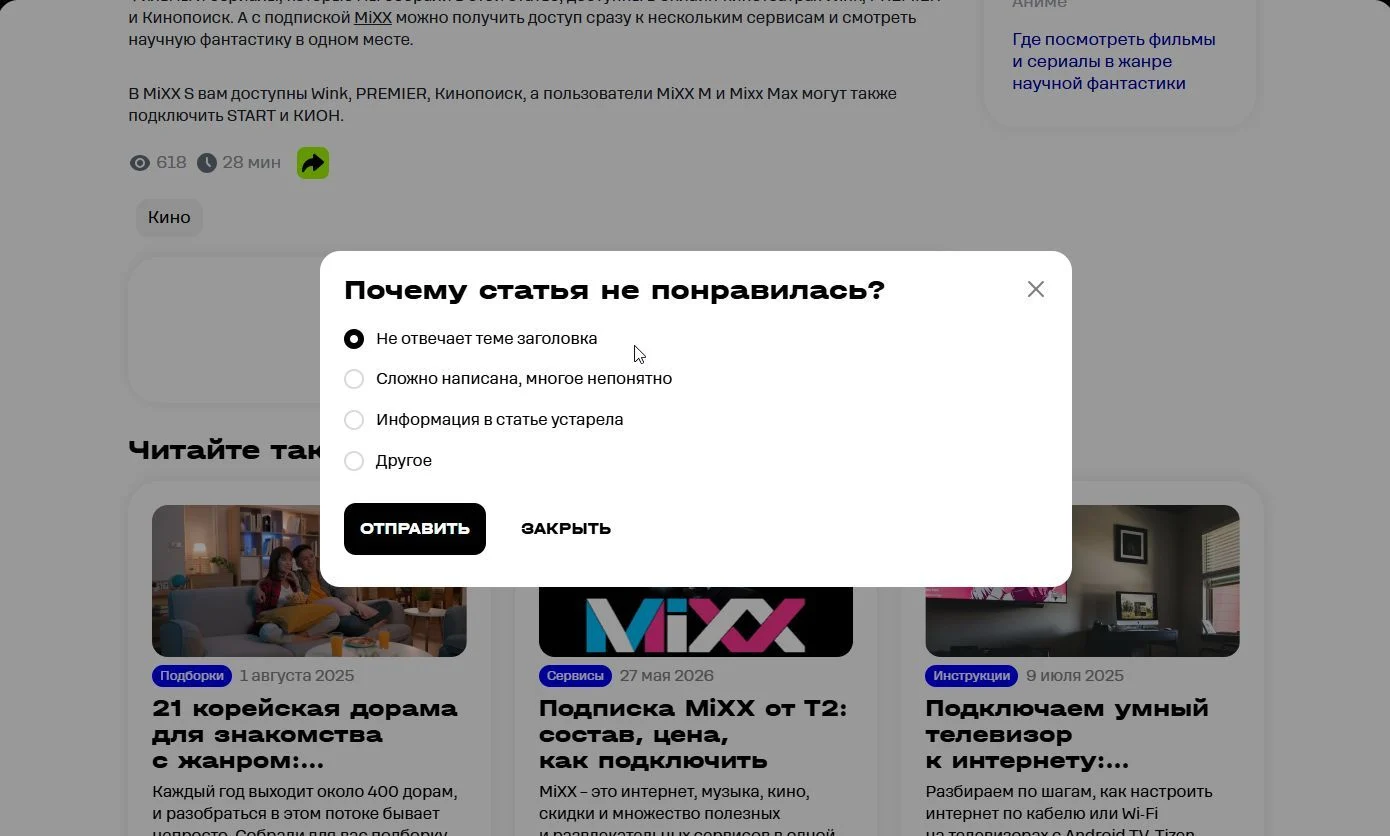This screenshot has height=836, width=1390.
Task: Click the date '27 мая 2026'
Action: 667,676
